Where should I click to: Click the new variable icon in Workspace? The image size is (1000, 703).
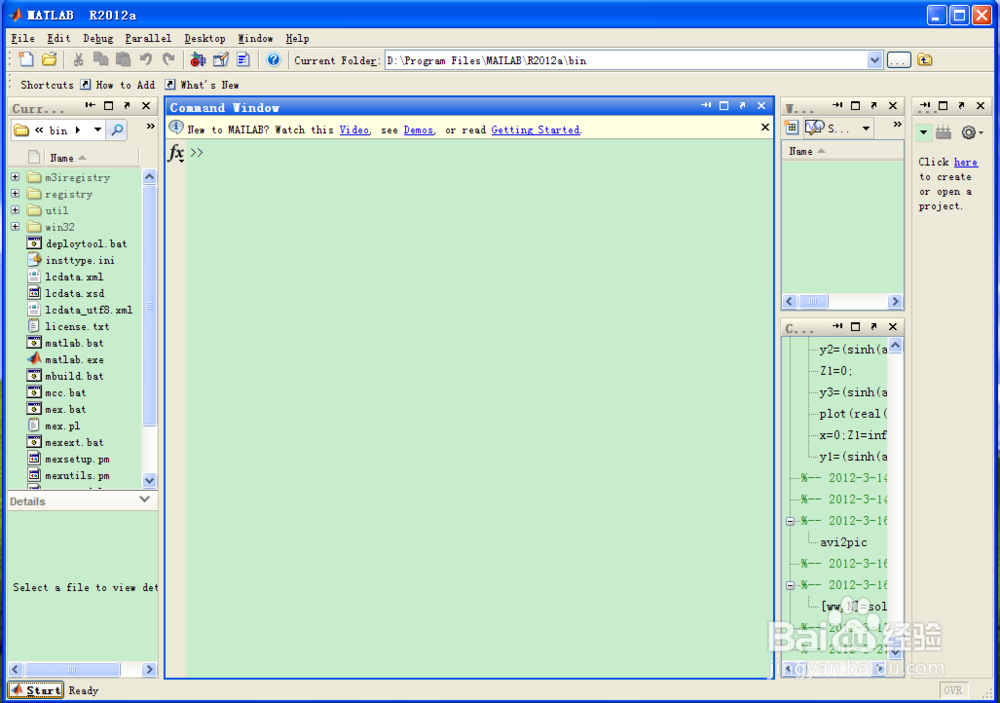(791, 128)
